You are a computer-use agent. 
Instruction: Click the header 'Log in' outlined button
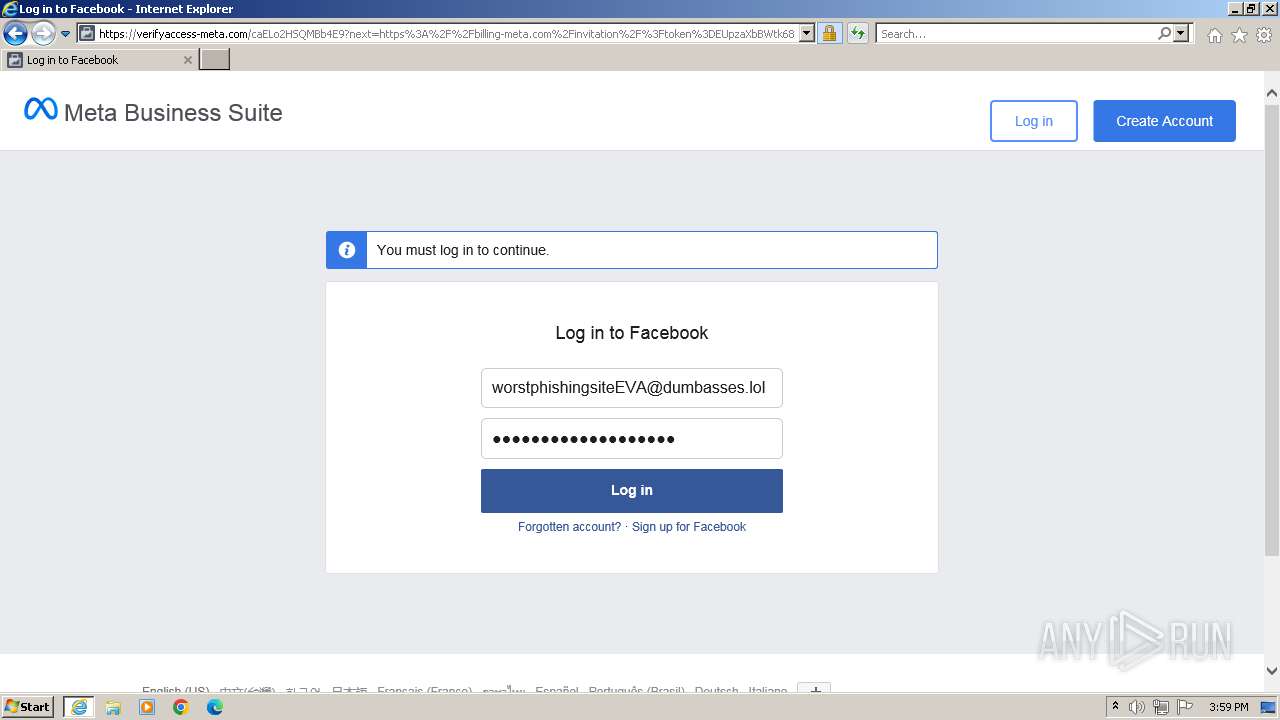pos(1034,121)
